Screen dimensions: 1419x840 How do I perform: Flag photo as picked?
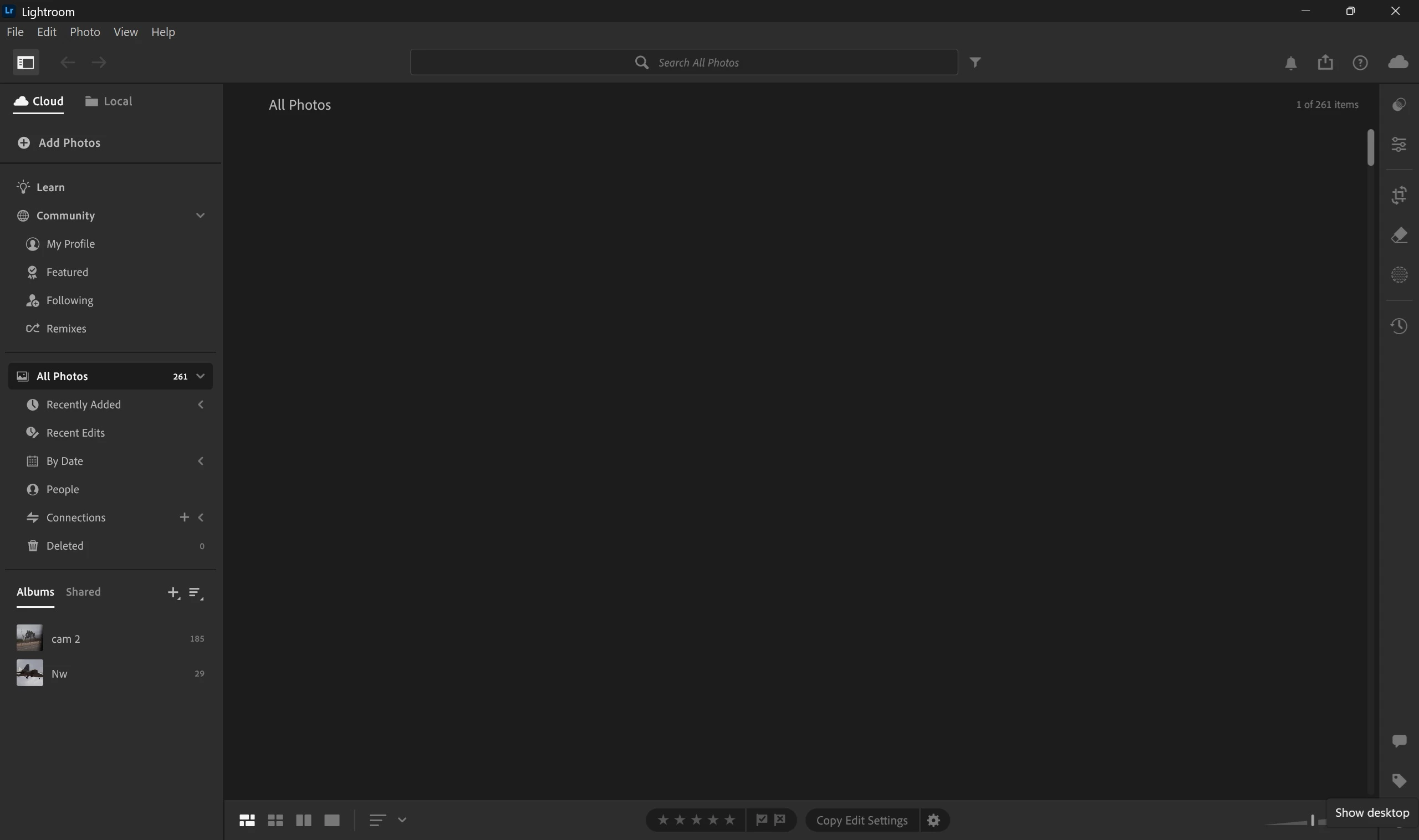[761, 819]
